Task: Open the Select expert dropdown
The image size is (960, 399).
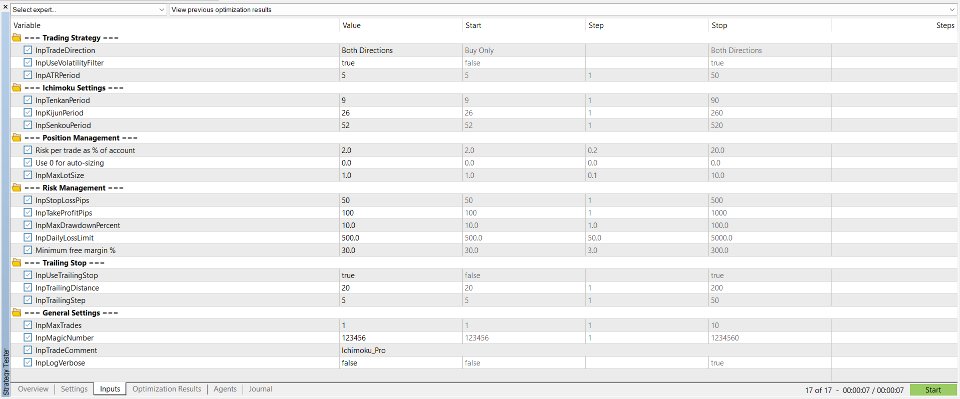Action: [88, 10]
